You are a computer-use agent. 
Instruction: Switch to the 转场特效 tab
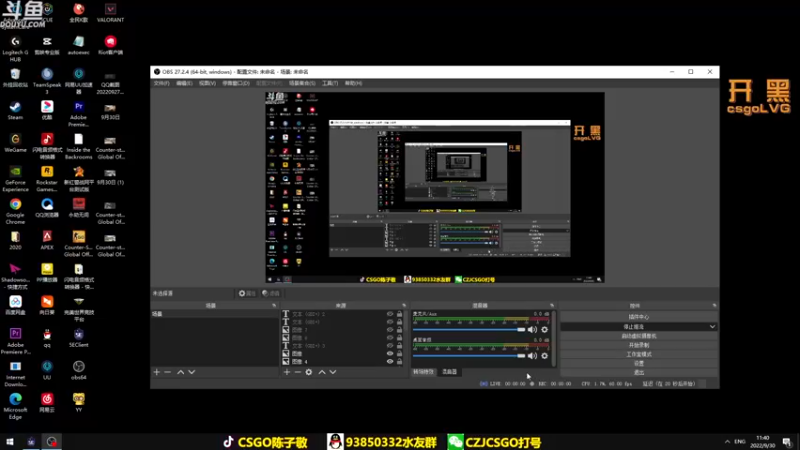tap(423, 372)
